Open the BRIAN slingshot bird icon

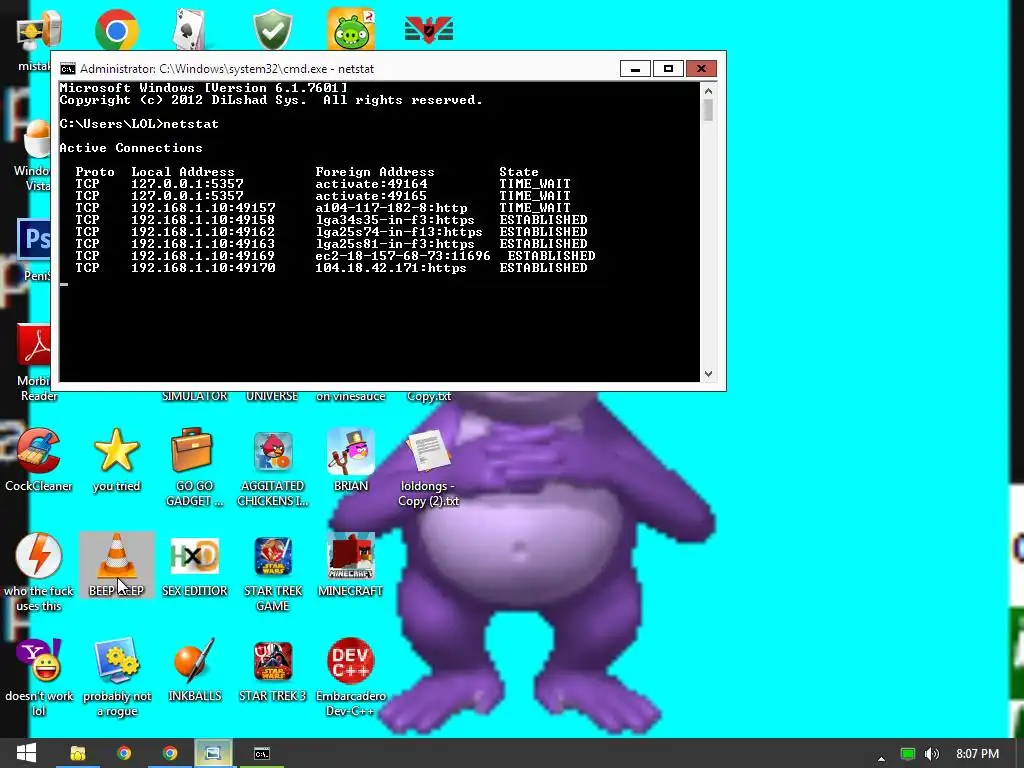(351, 459)
